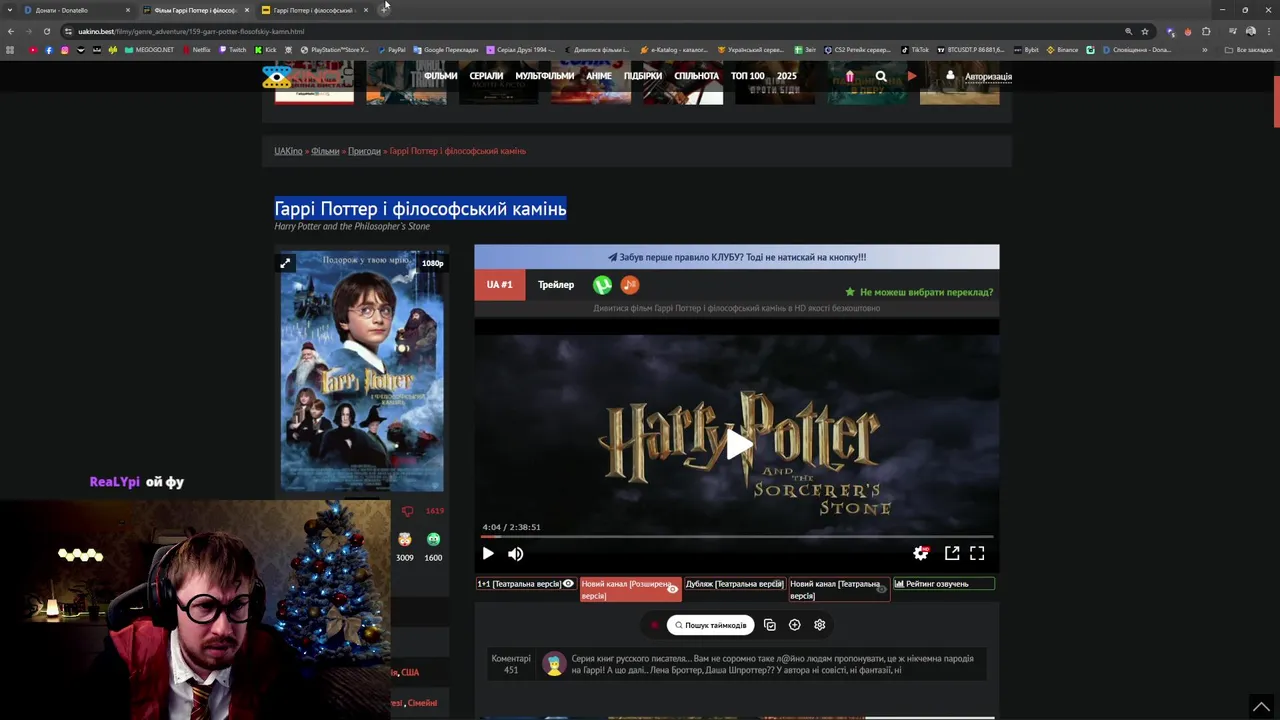Select the UA #1 player tab
The image size is (1280, 720).
tap(499, 285)
